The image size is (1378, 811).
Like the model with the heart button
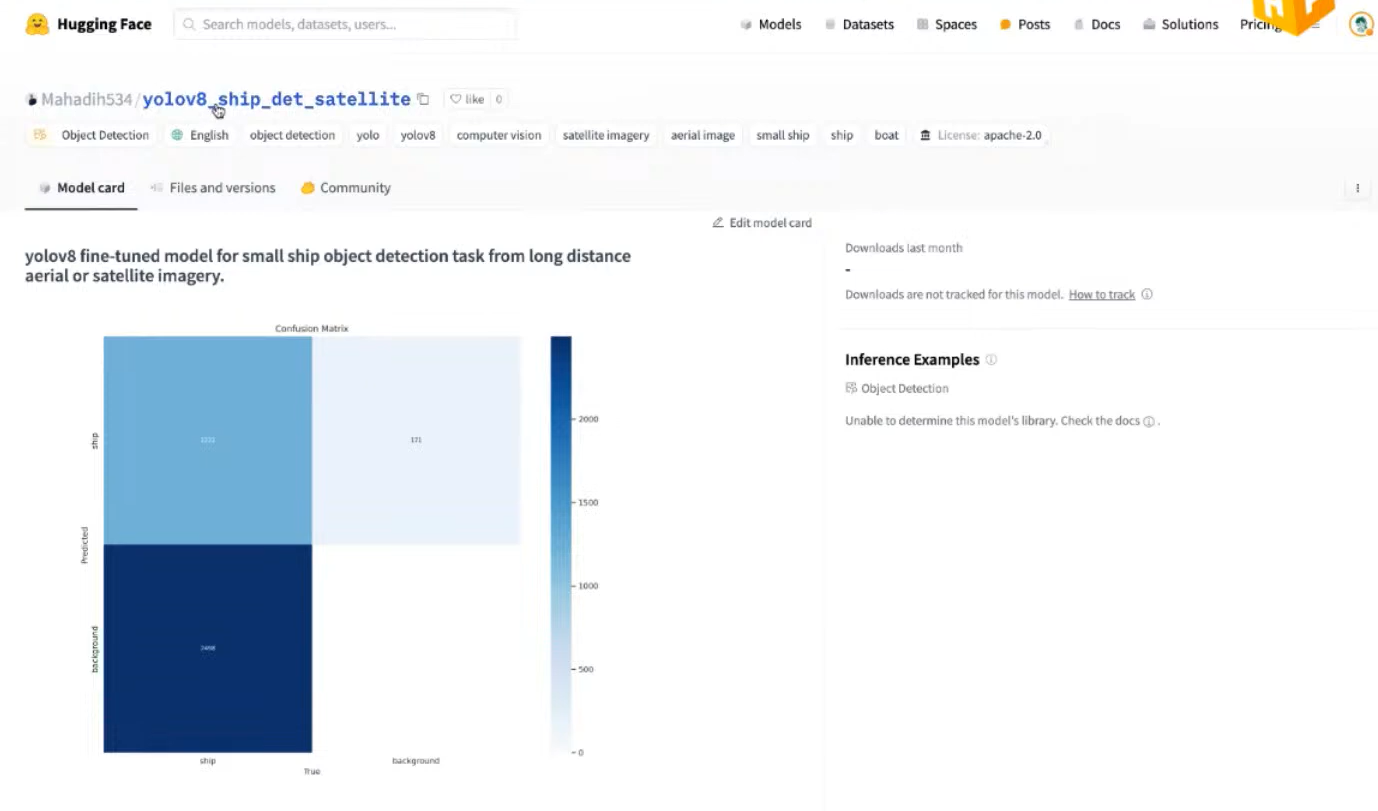466,99
